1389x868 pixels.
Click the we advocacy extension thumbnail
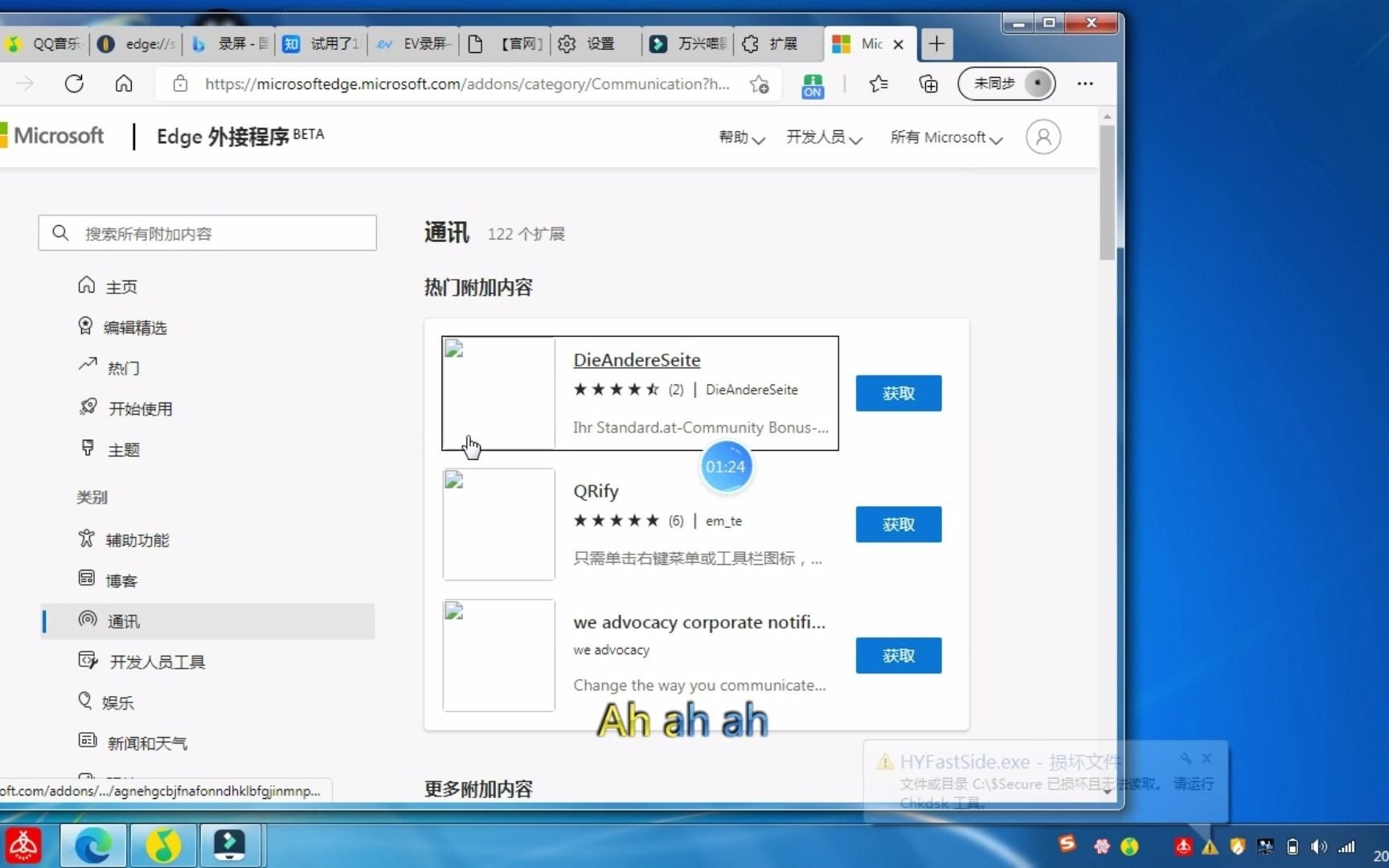tap(498, 655)
